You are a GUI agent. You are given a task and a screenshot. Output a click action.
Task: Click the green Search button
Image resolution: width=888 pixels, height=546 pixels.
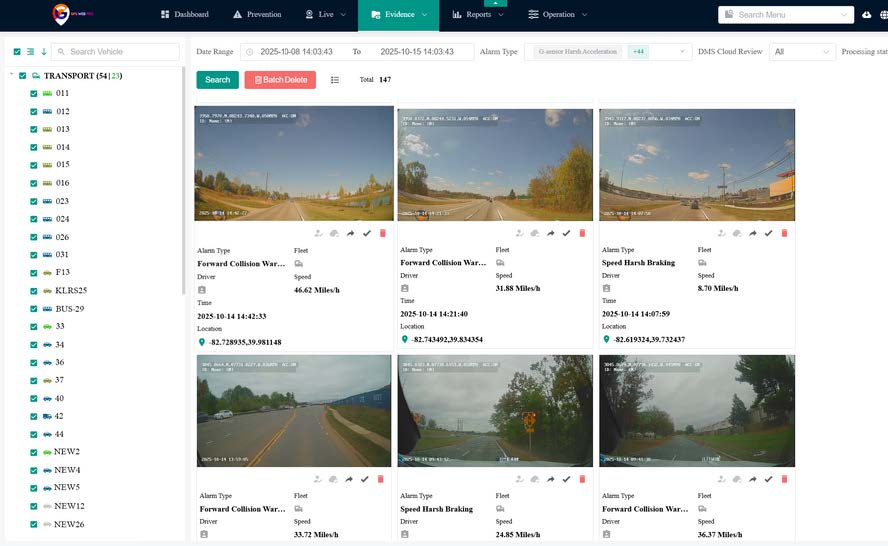tap(217, 80)
